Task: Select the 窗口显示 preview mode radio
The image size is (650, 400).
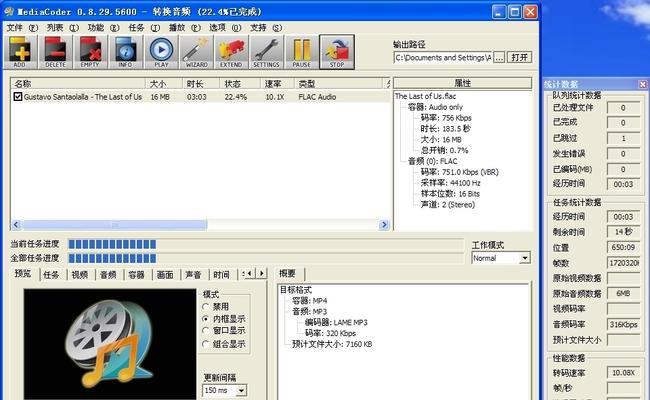Action: point(206,331)
